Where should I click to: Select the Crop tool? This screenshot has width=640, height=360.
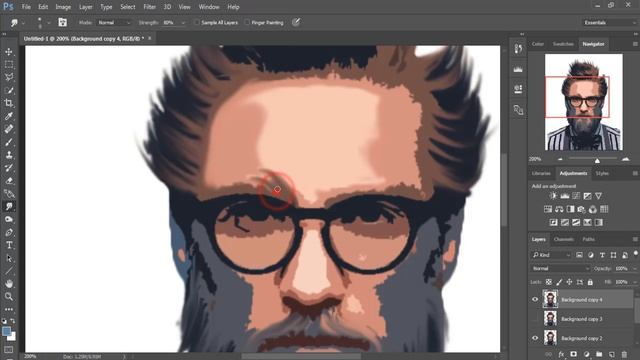9,103
